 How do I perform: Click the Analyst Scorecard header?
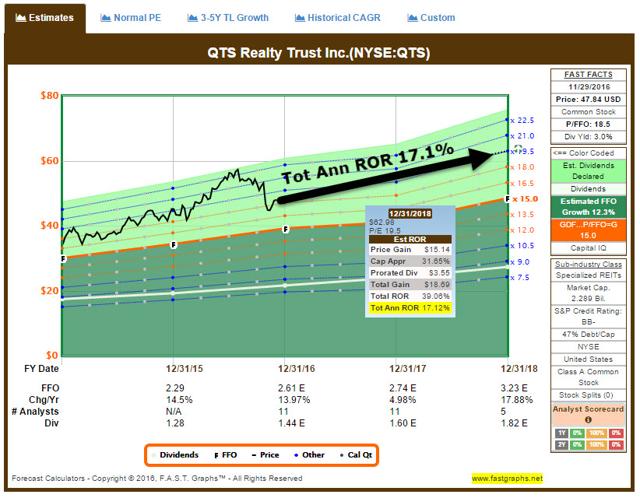[x=588, y=409]
